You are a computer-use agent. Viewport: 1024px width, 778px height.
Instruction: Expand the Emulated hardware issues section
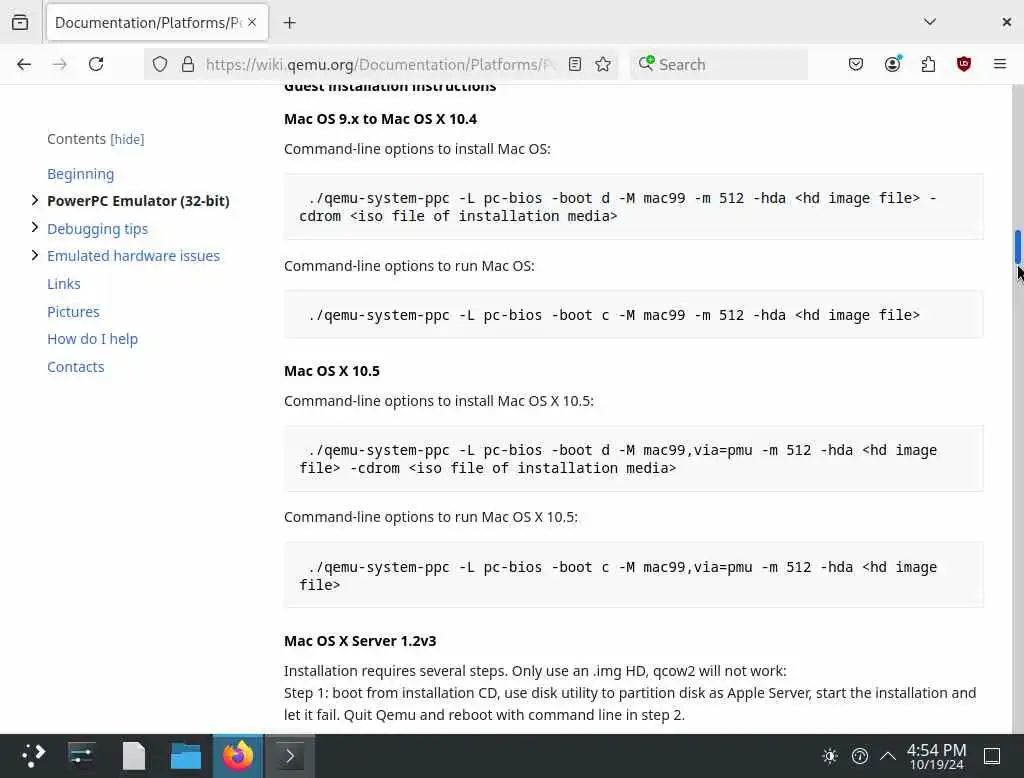click(35, 255)
